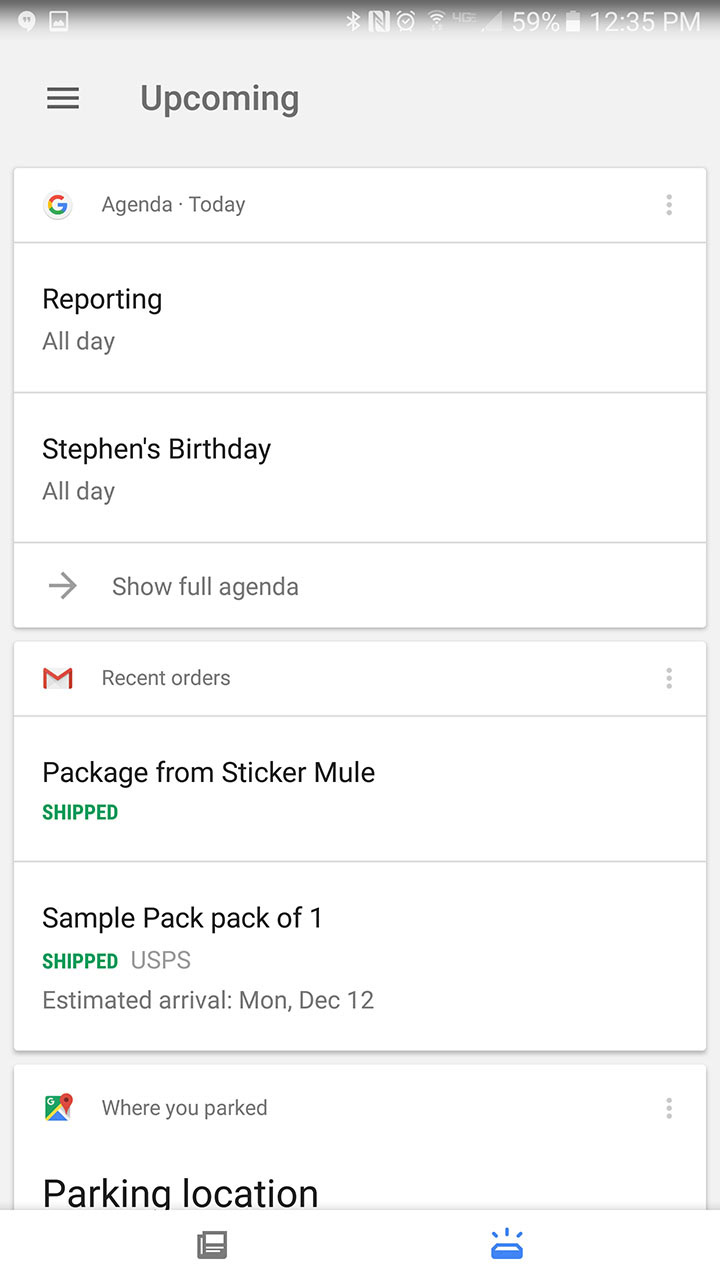
Task: Tap the Bluetooth status bar icon
Action: point(352,21)
